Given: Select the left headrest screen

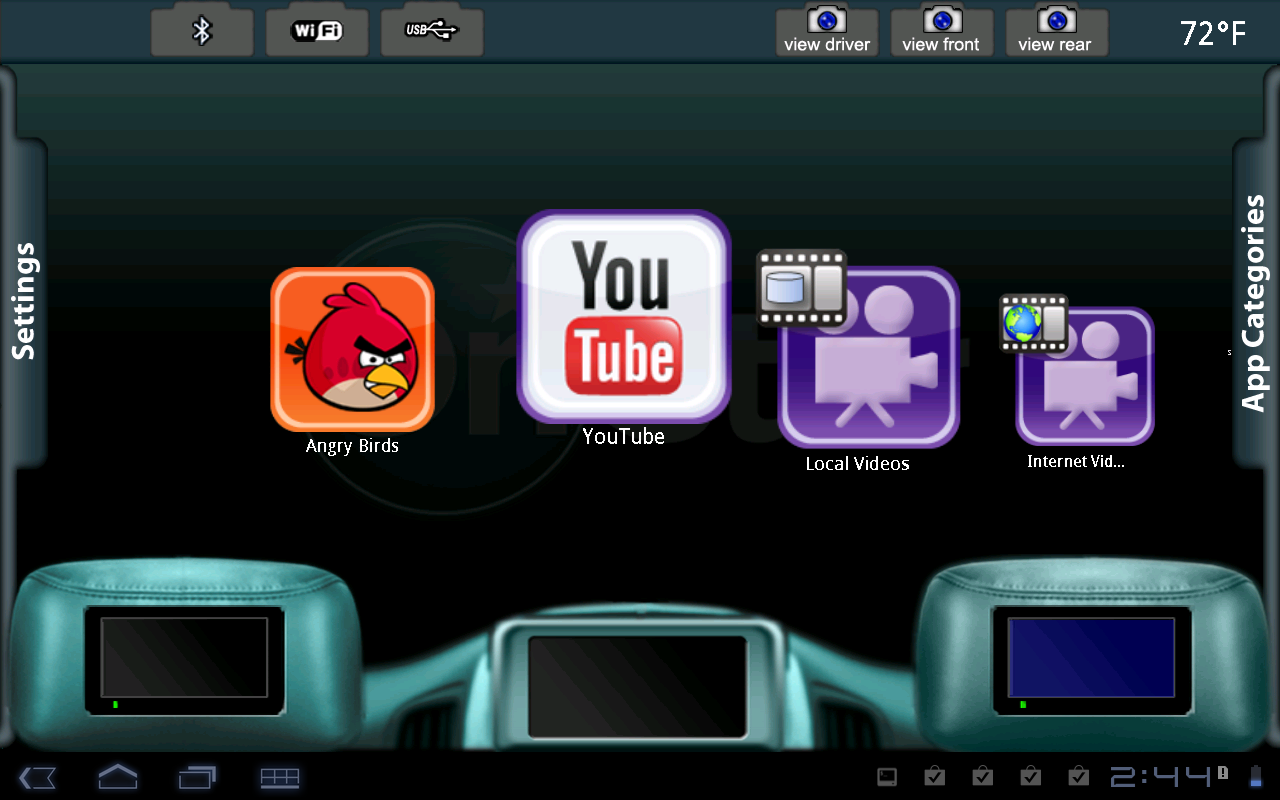Looking at the screenshot, I should 184,659.
